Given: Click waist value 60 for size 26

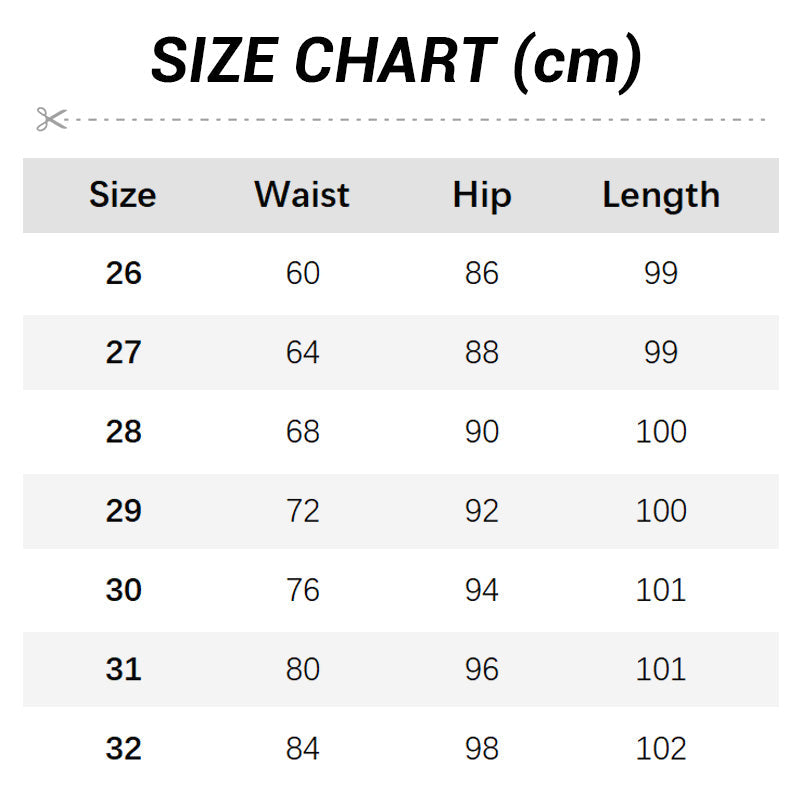Looking at the screenshot, I should point(302,273).
